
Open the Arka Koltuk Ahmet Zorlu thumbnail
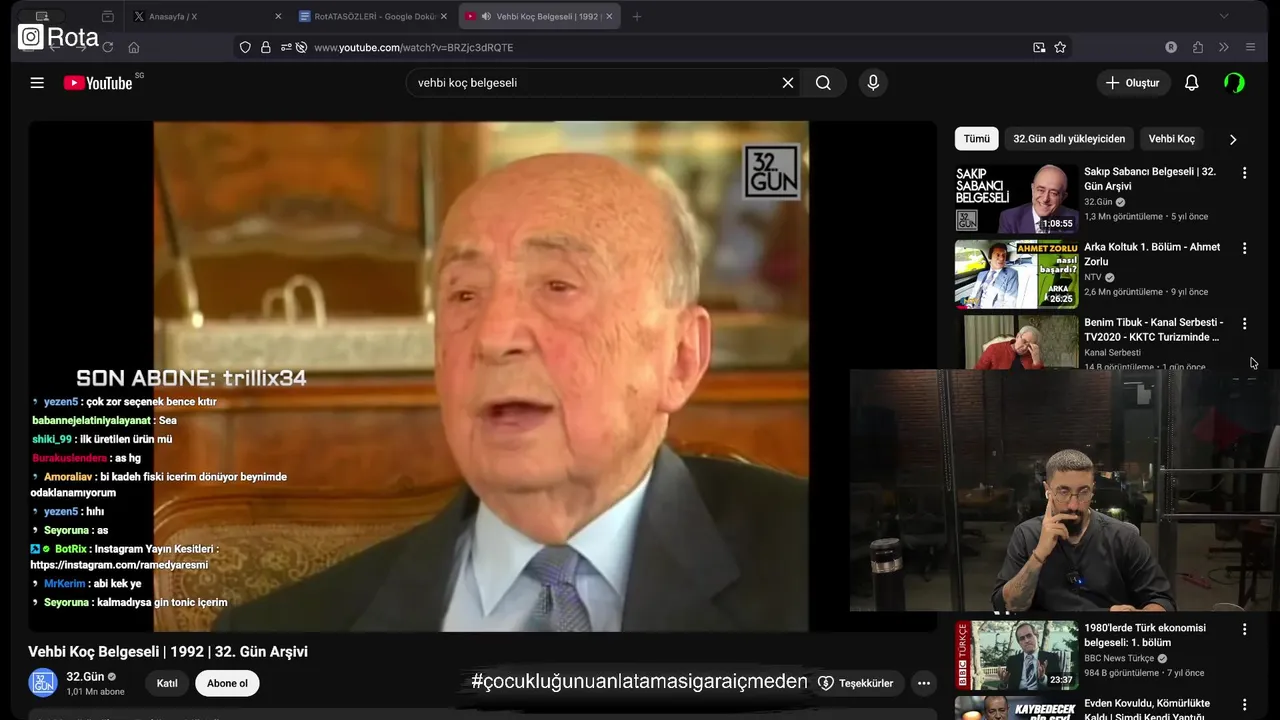tap(1016, 274)
